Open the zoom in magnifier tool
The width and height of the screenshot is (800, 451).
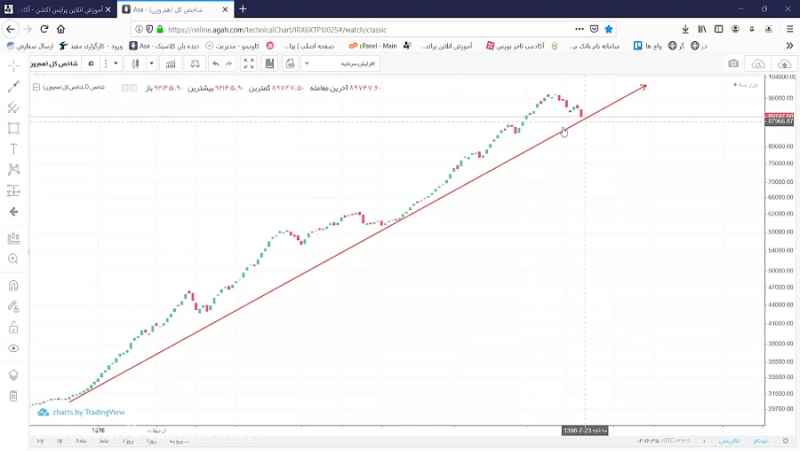[x=14, y=259]
